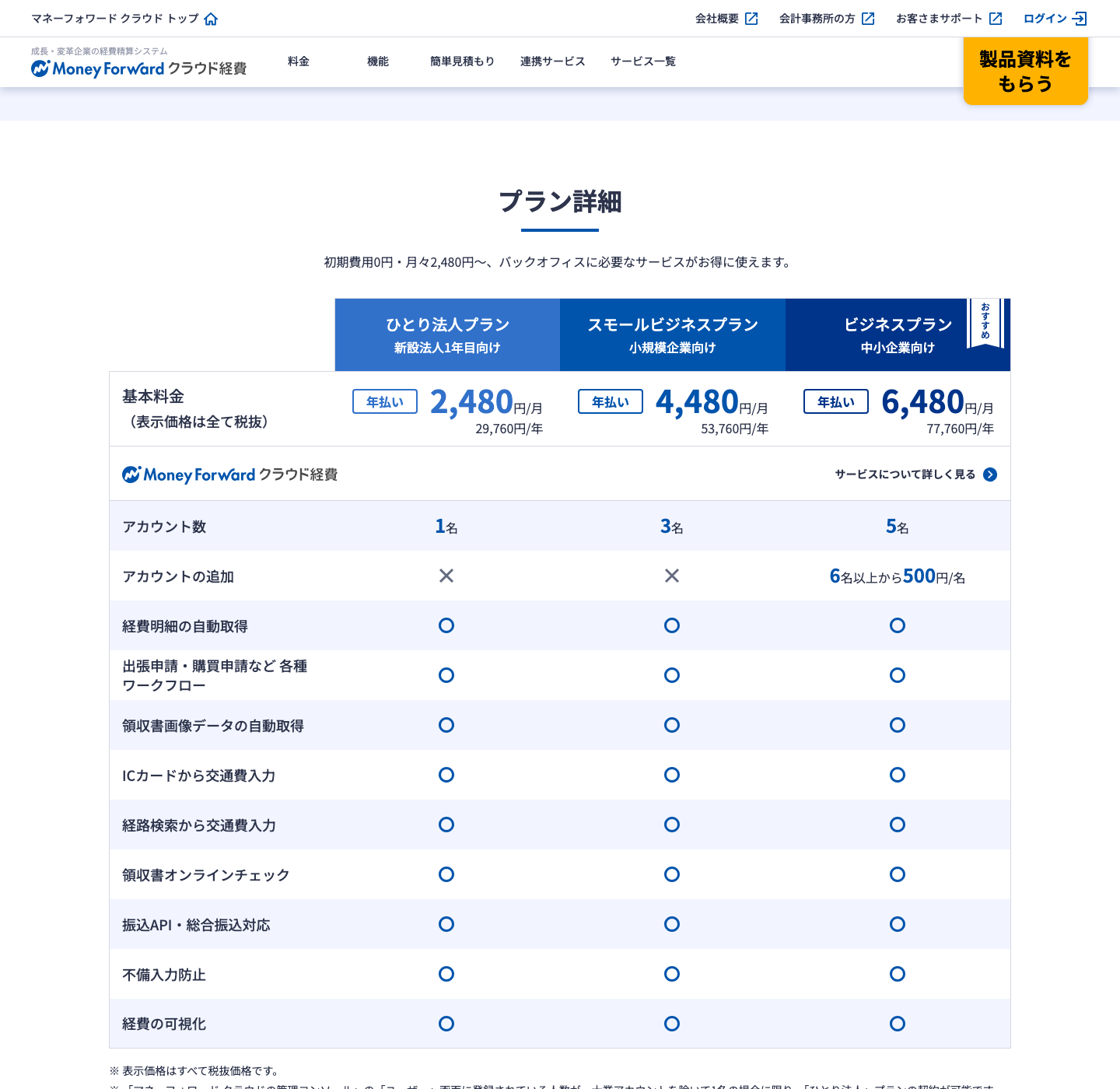Click the 領収書オンラインチェック row label
Viewport: 1120px width, 1089px height.
(x=206, y=875)
